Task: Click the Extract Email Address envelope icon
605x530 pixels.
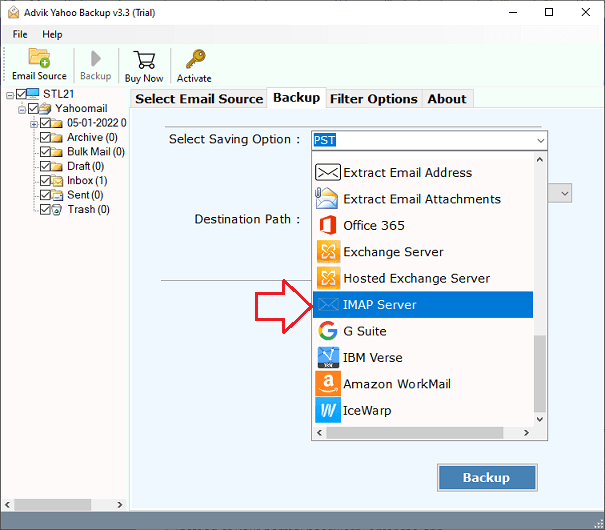Action: point(328,172)
